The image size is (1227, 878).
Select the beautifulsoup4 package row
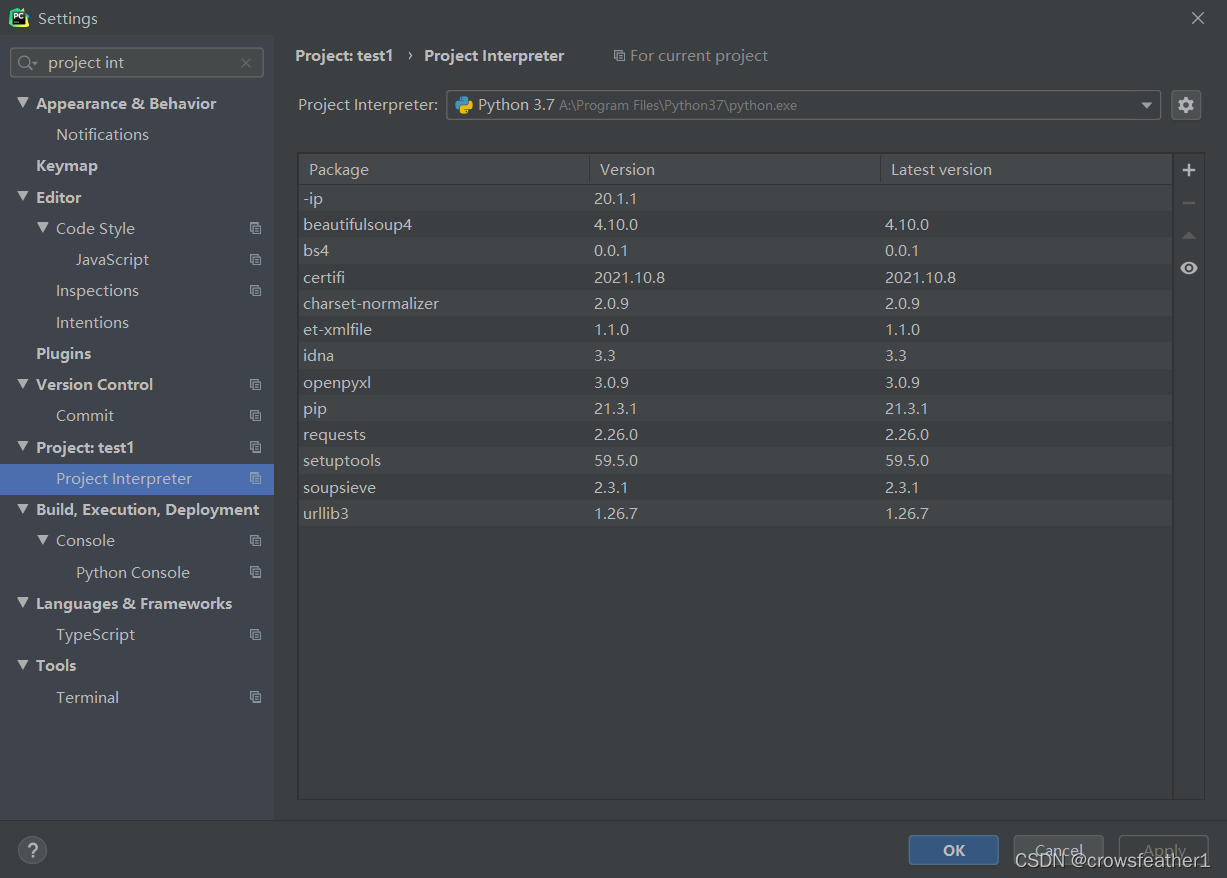[x=735, y=225]
